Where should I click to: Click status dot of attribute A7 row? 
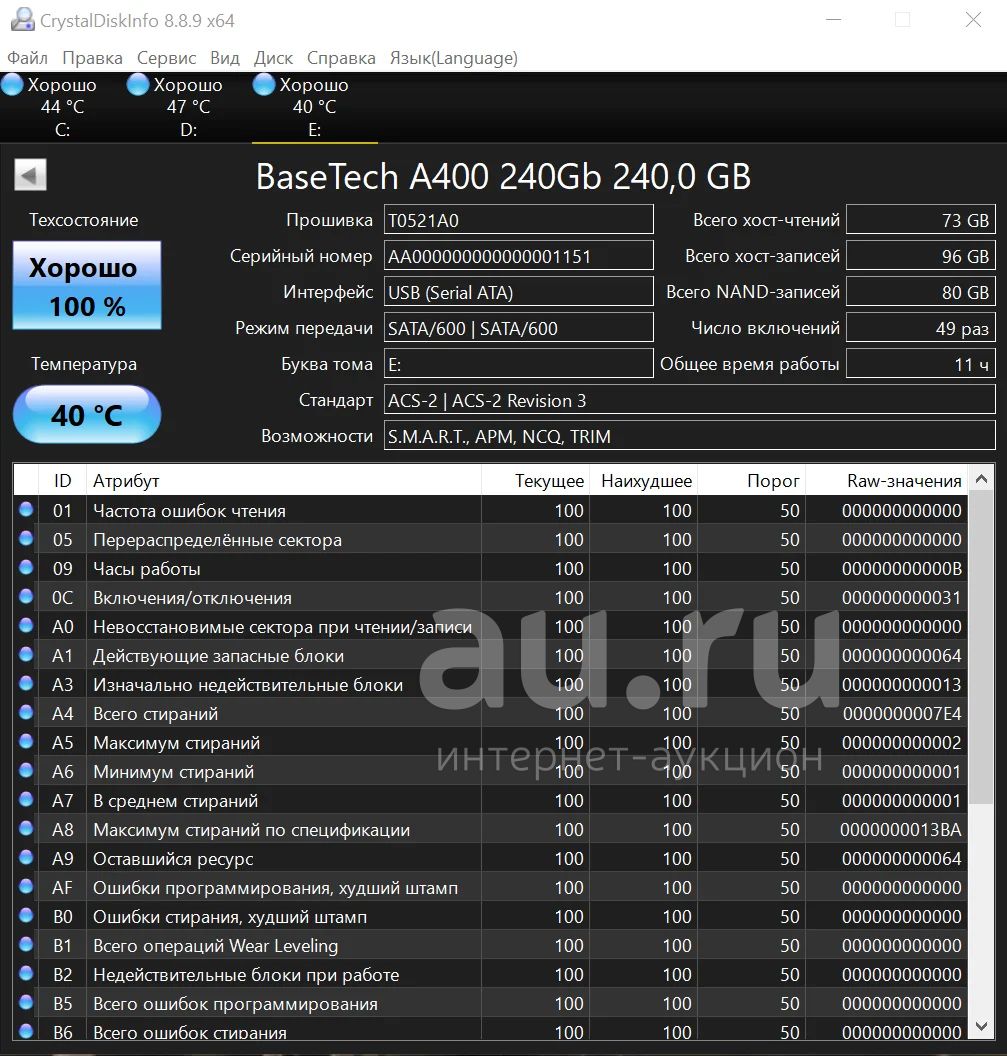click(x=26, y=799)
